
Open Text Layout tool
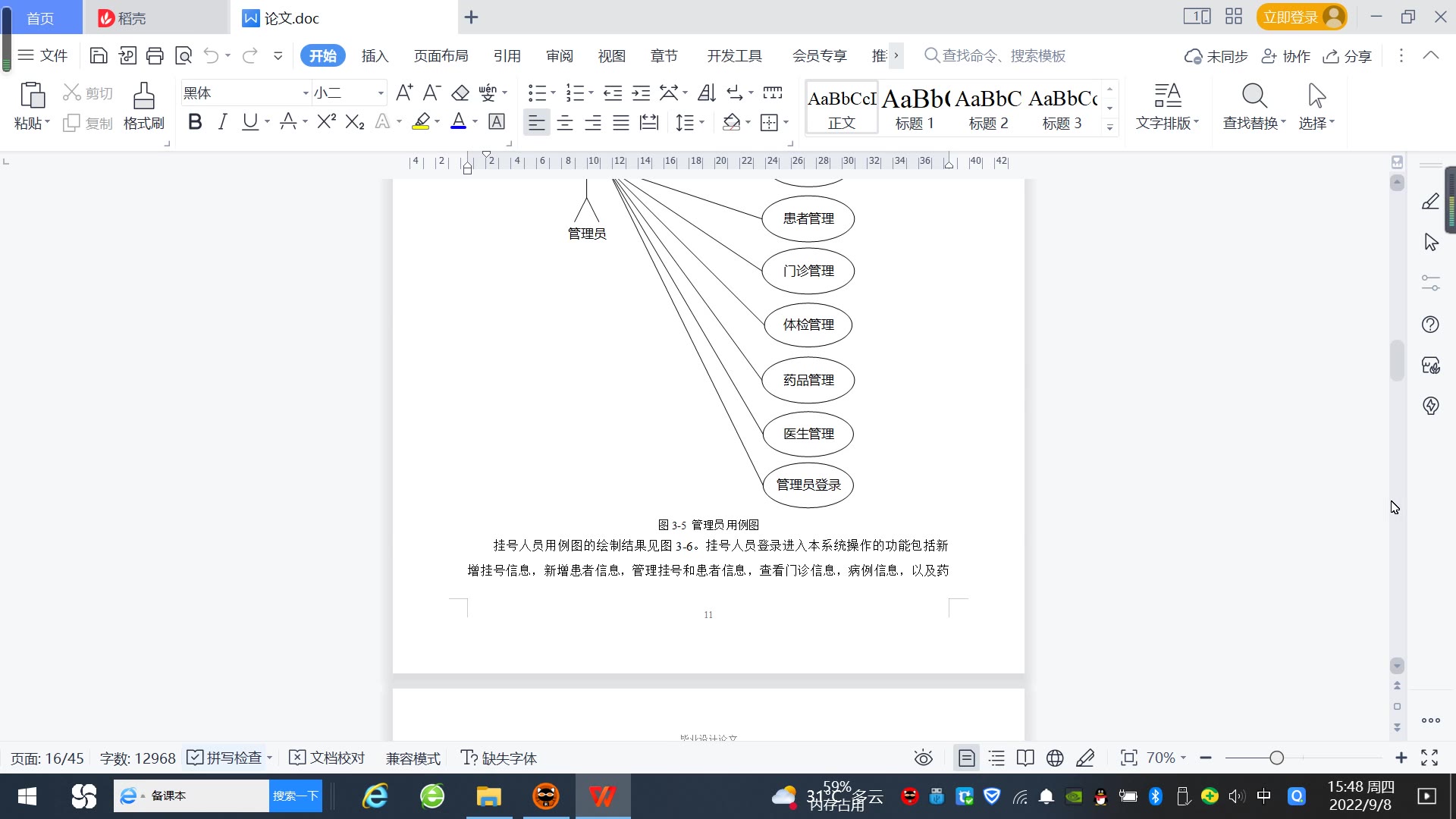(x=1168, y=96)
